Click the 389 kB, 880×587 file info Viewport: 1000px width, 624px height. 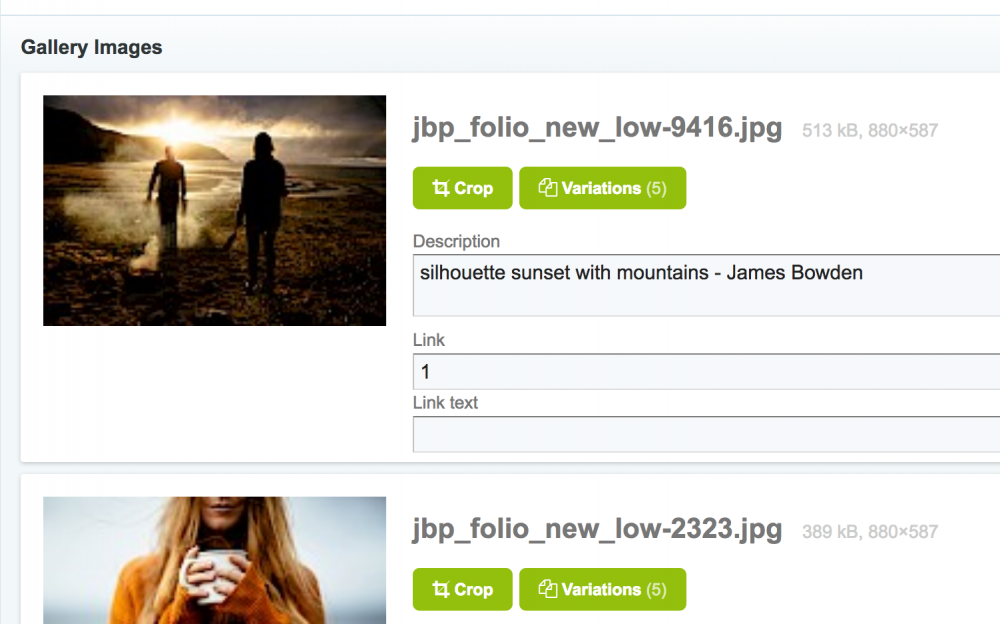[x=870, y=532]
